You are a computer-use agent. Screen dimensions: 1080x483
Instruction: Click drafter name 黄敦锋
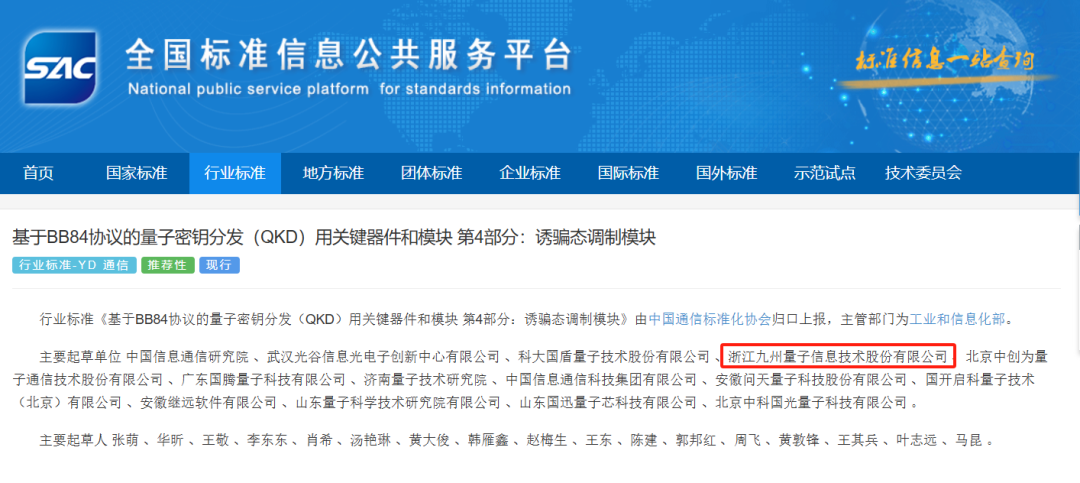798,440
